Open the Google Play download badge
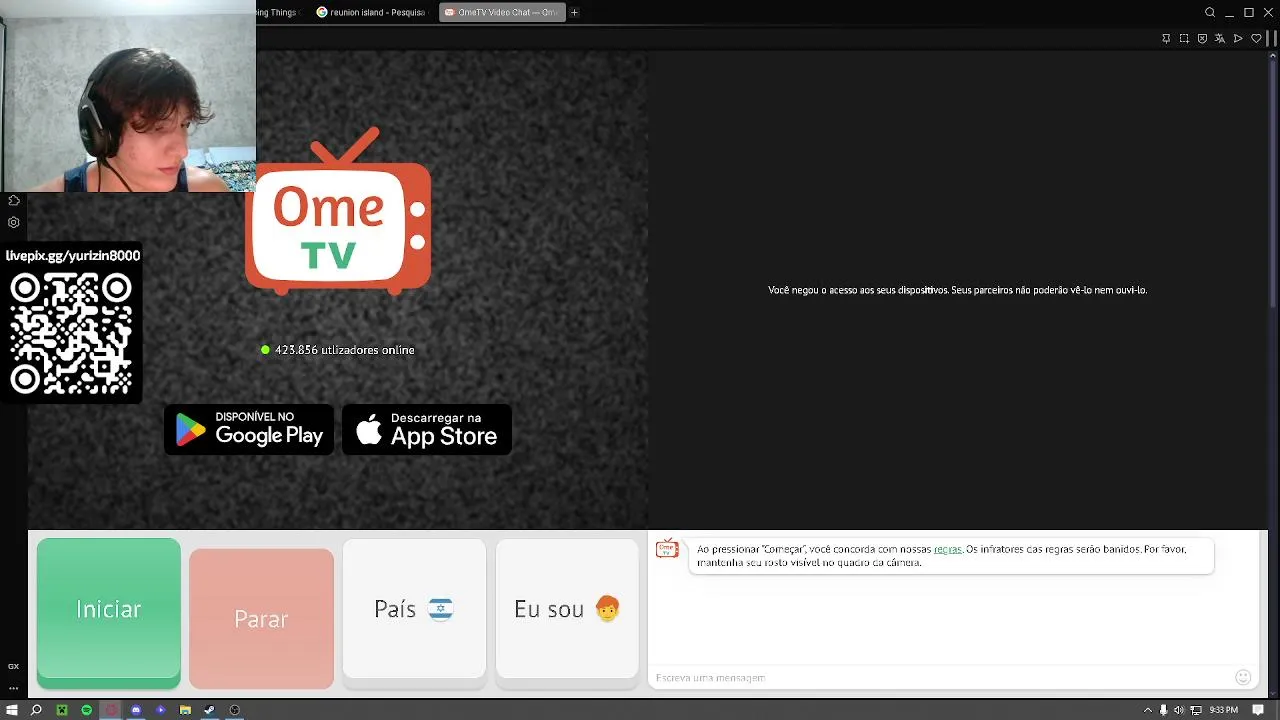 (x=249, y=429)
